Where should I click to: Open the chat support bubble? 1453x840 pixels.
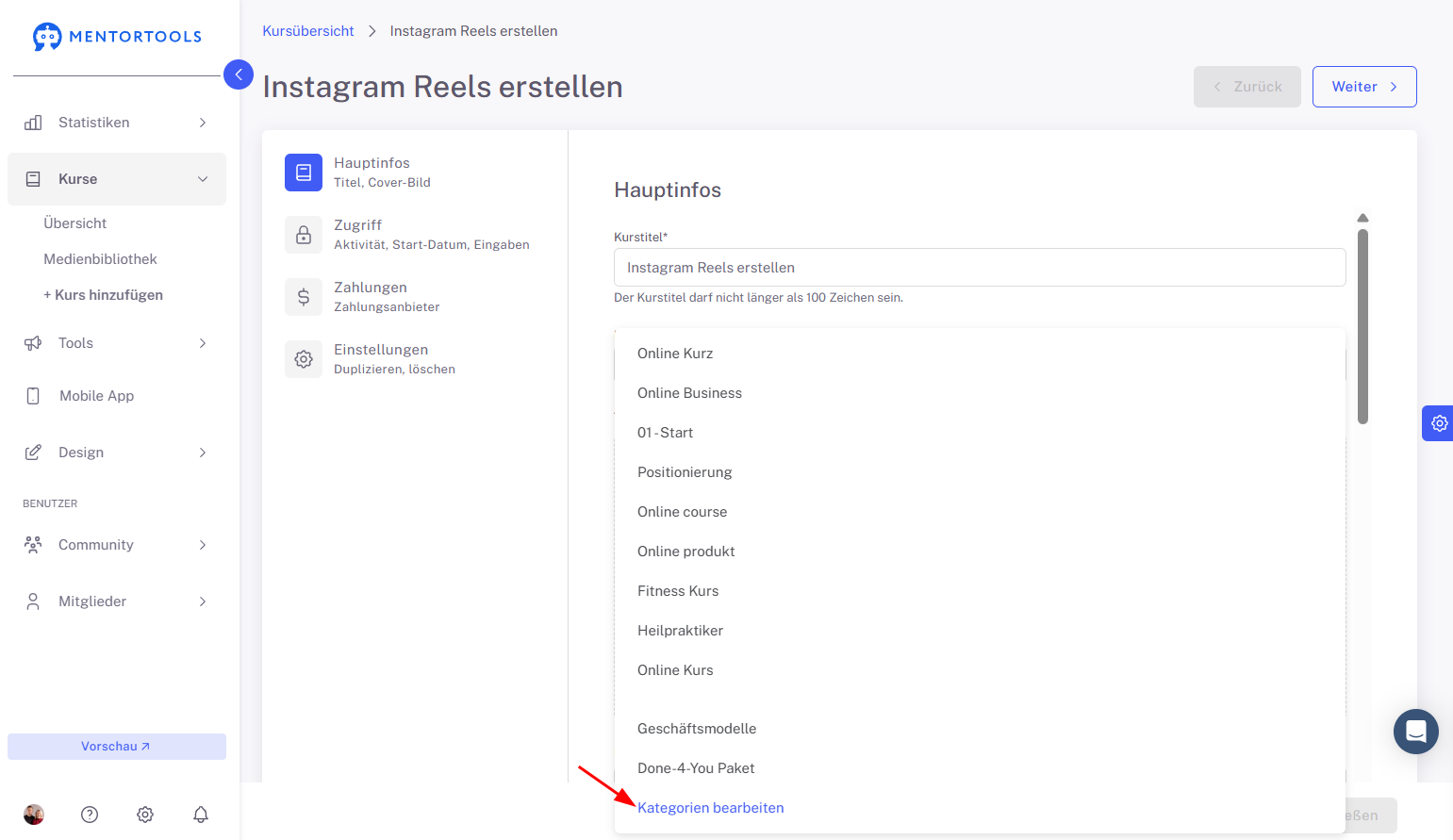[x=1415, y=732]
